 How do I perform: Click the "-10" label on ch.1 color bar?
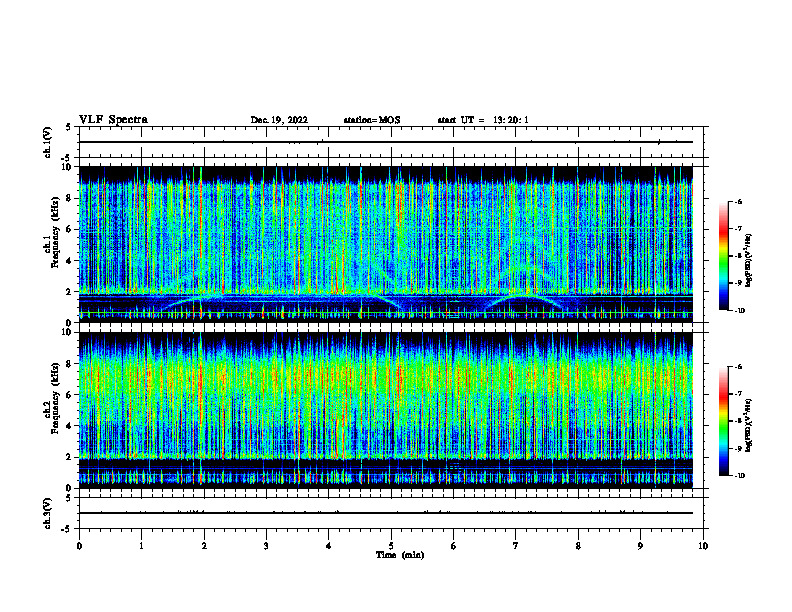pyautogui.click(x=740, y=311)
